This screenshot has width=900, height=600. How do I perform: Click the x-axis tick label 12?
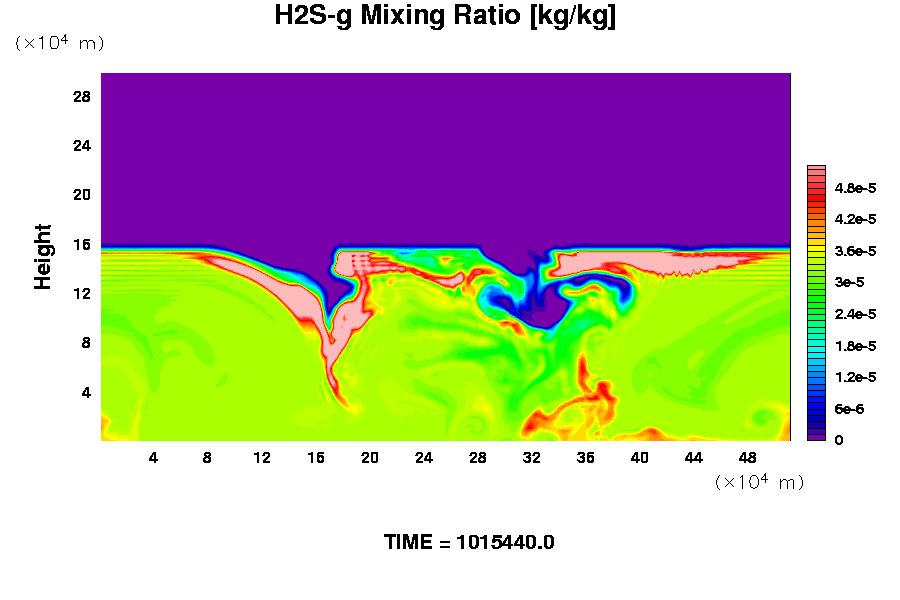pyautogui.click(x=262, y=457)
